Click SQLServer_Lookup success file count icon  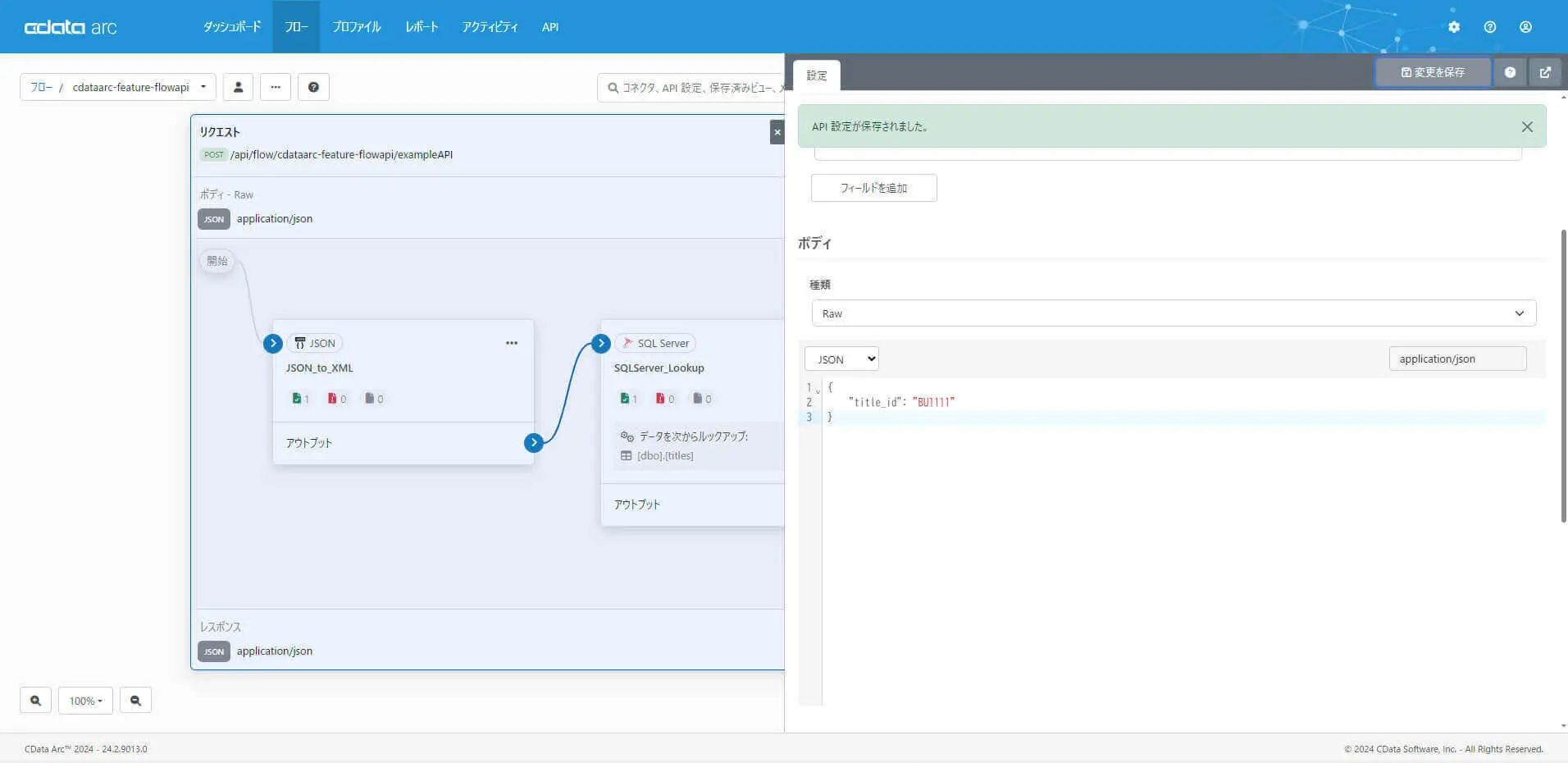(x=624, y=399)
